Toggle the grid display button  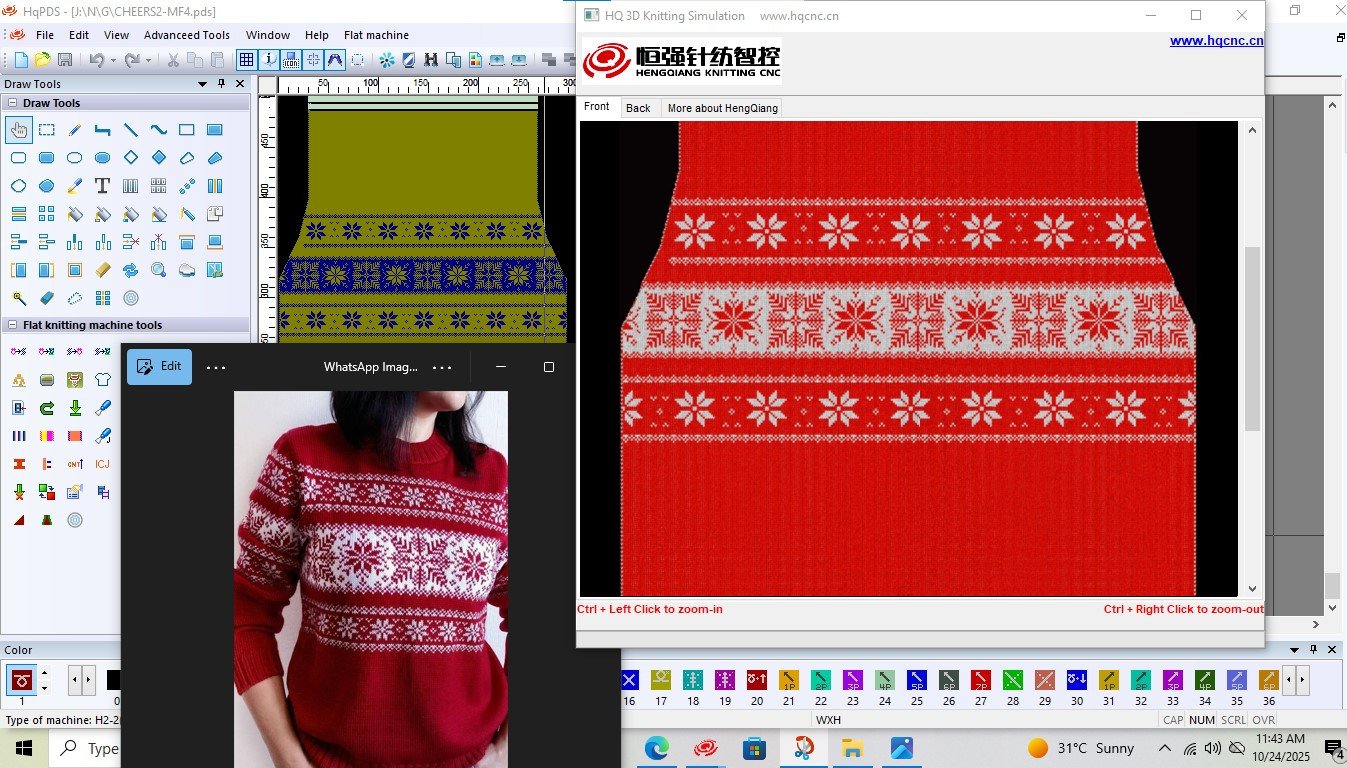(246, 60)
